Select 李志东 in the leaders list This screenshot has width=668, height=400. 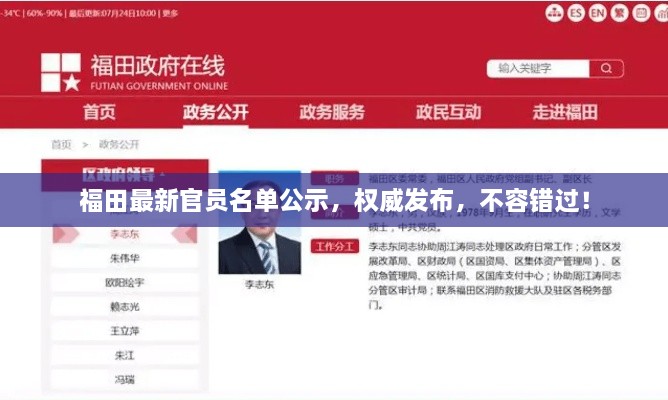click(x=125, y=234)
